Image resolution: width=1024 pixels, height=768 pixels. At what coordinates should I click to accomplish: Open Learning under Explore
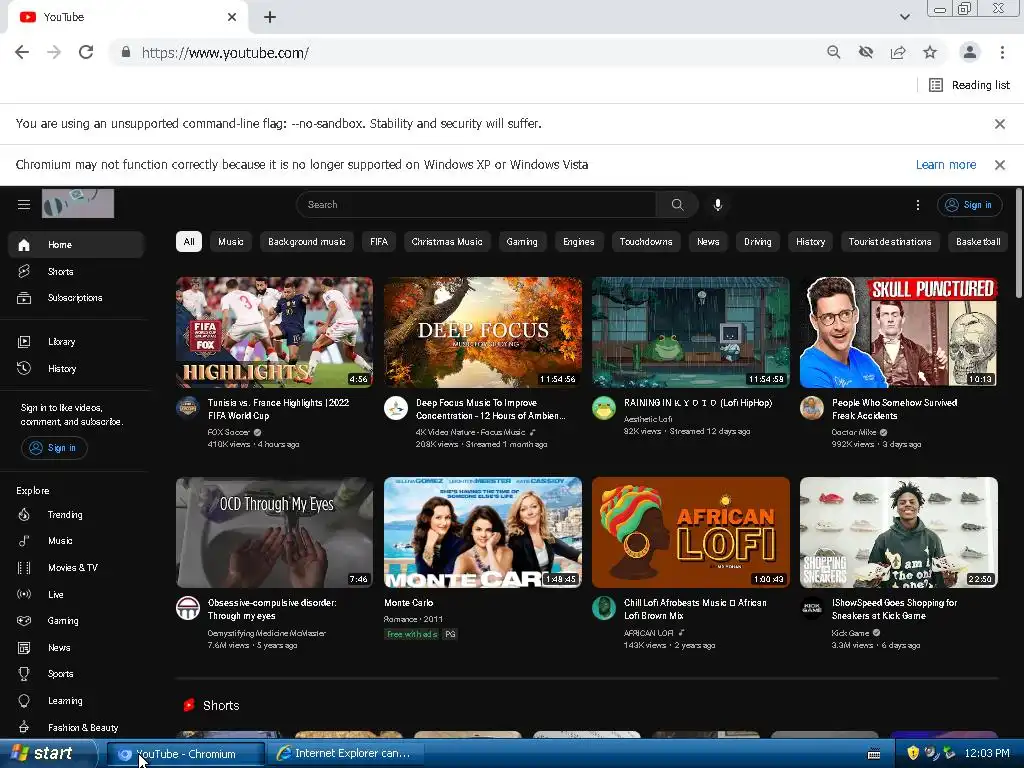click(x=76, y=700)
